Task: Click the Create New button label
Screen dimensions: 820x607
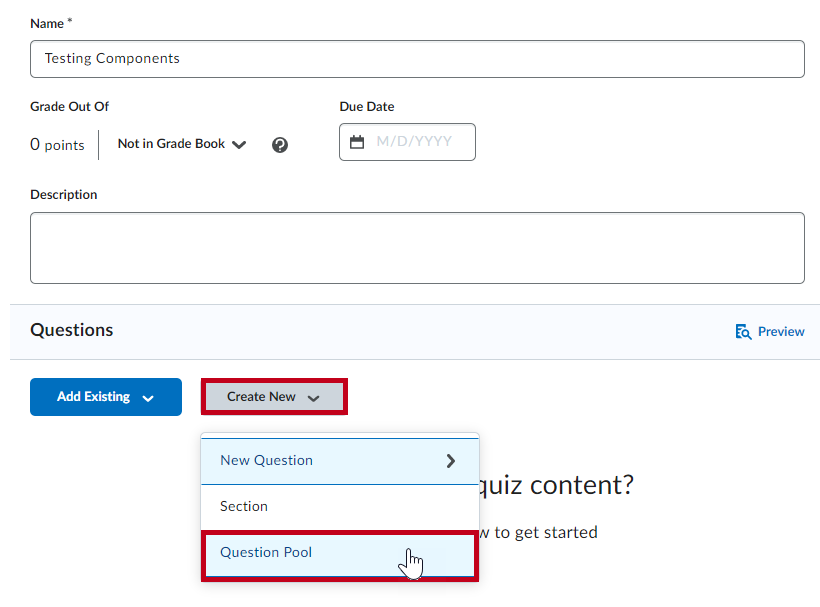Action: 261,397
